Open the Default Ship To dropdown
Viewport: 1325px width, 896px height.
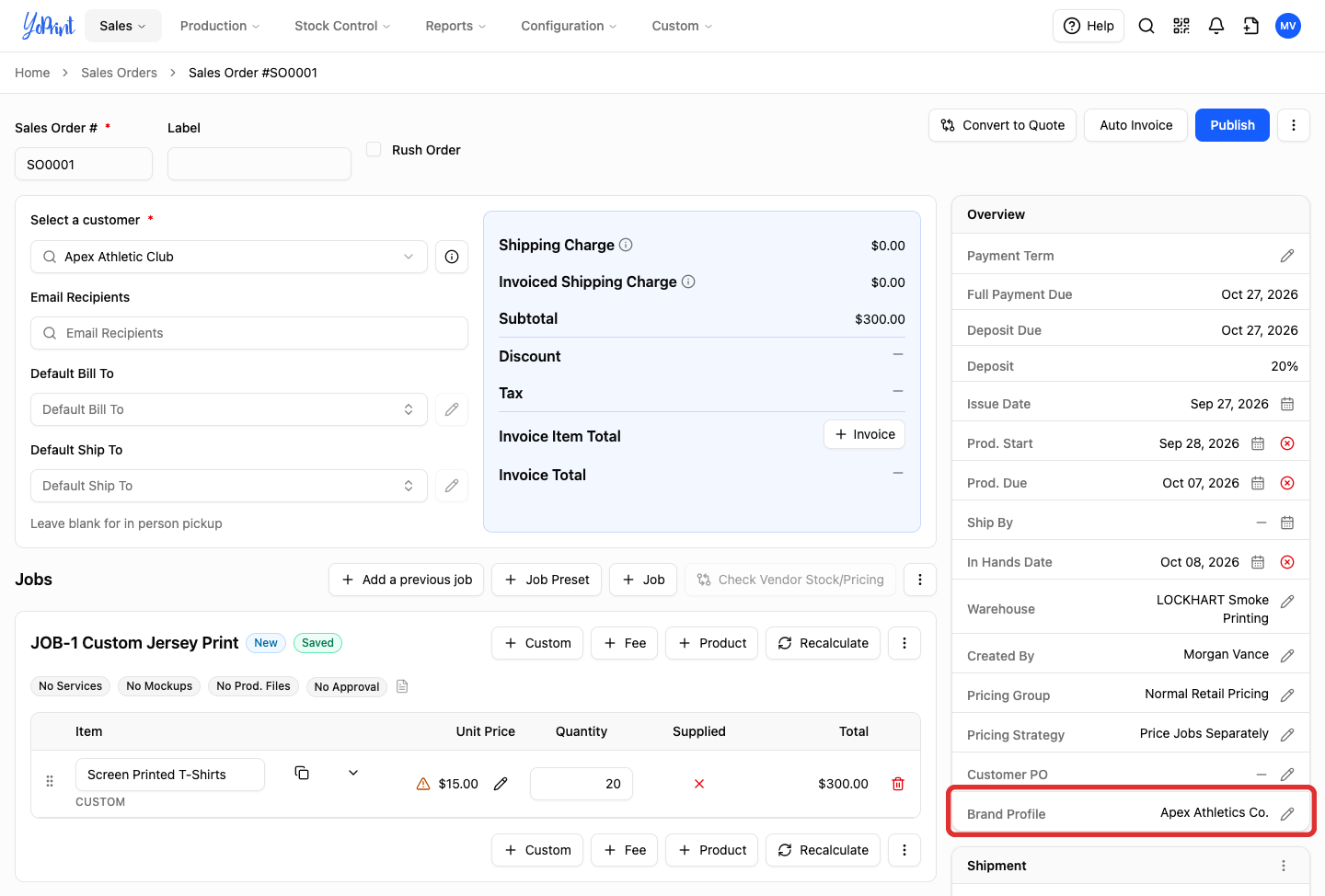coord(229,486)
